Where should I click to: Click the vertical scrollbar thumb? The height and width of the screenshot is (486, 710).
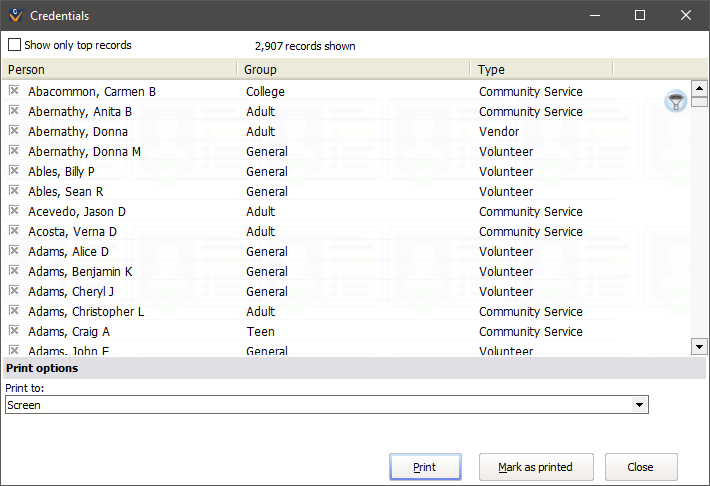coord(699,101)
